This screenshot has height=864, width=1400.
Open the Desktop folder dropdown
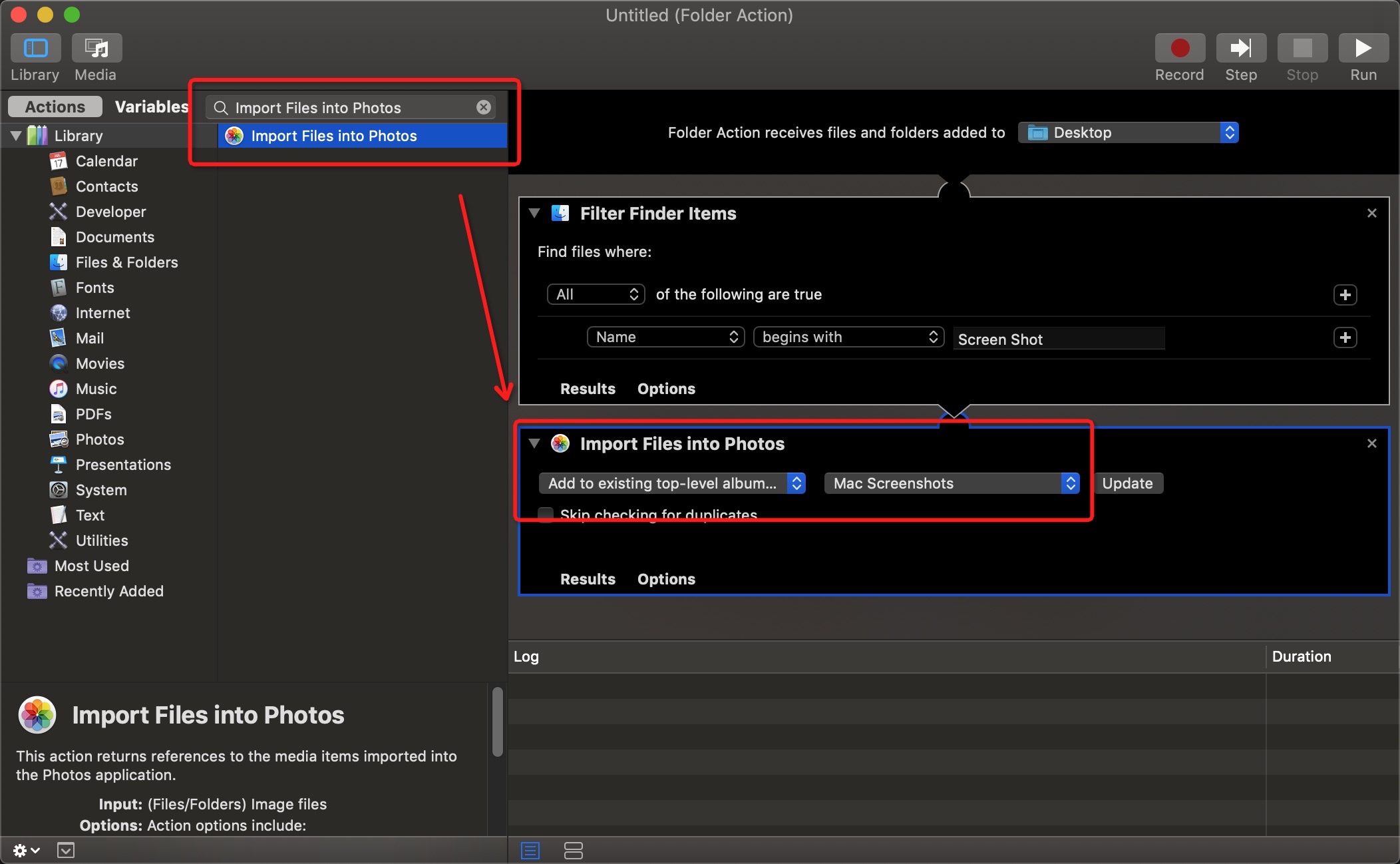1128,132
